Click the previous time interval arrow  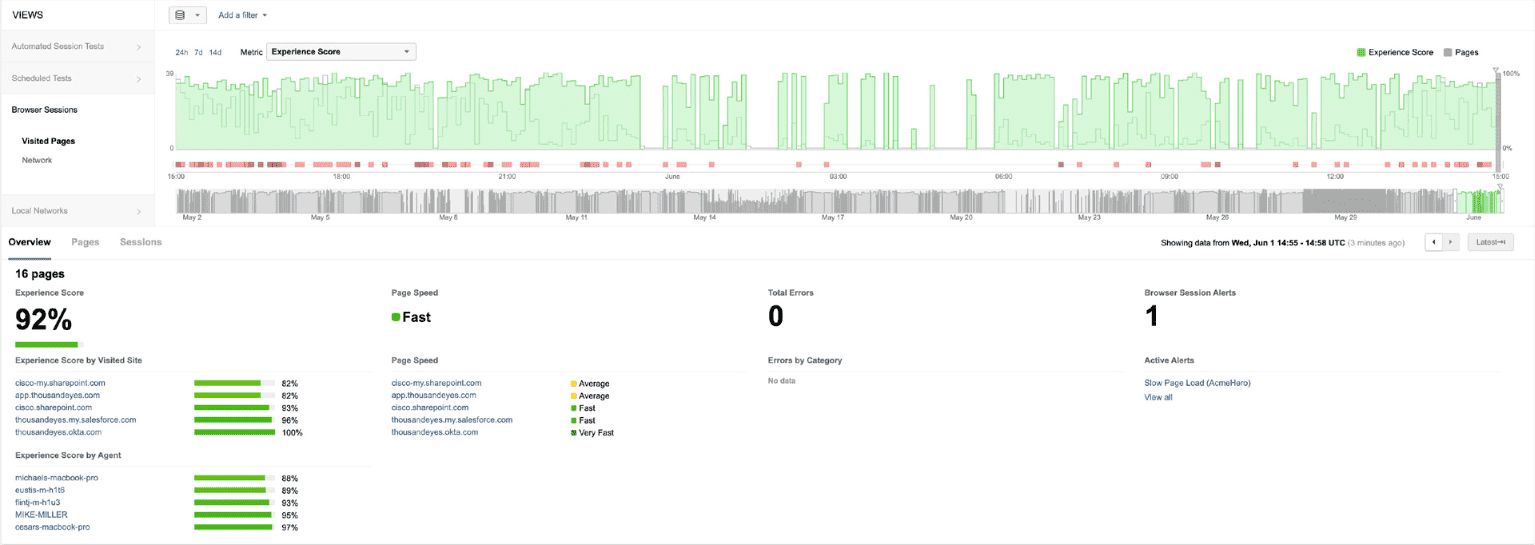pyautogui.click(x=1433, y=242)
